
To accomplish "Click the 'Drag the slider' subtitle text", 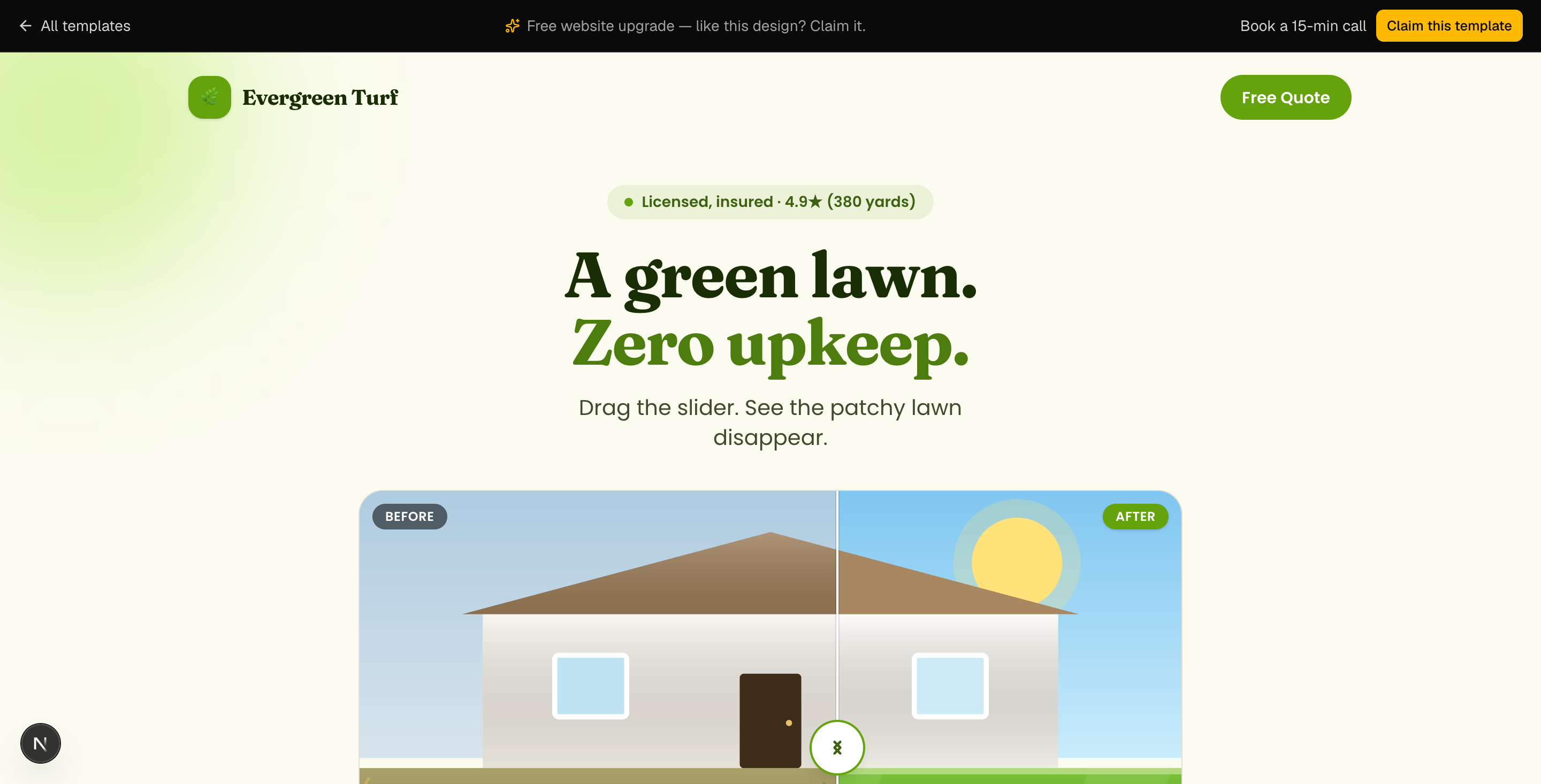I will pyautogui.click(x=770, y=422).
